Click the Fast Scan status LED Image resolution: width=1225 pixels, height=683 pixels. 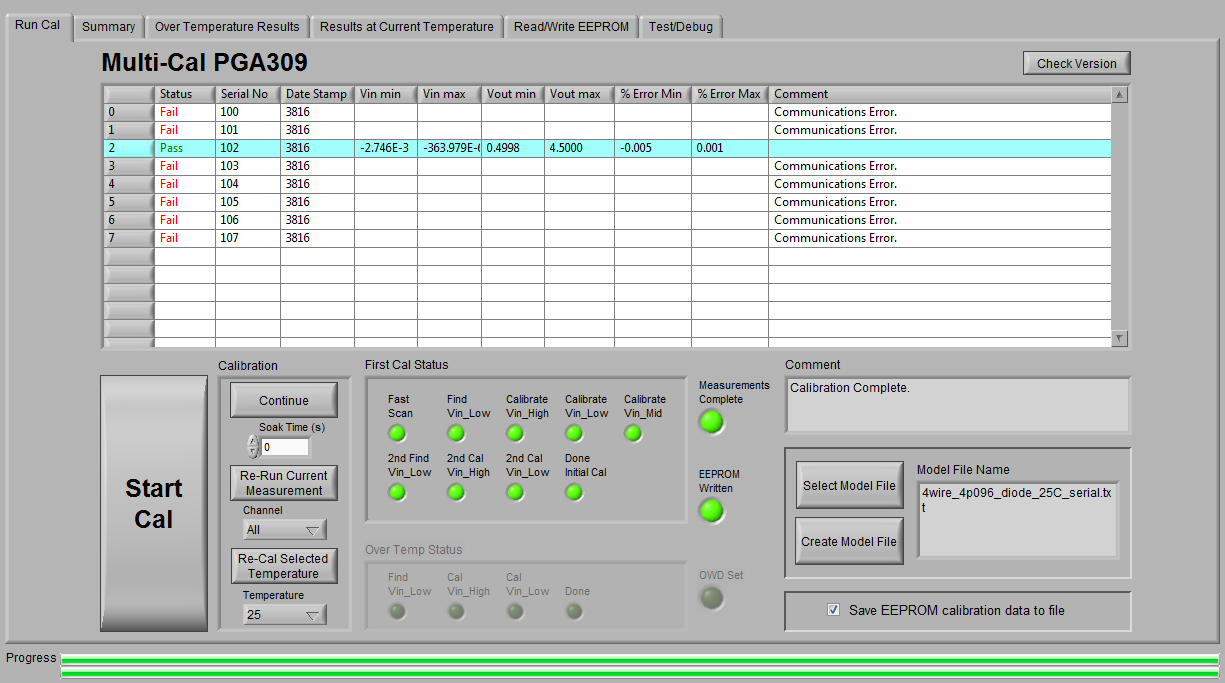tap(397, 433)
